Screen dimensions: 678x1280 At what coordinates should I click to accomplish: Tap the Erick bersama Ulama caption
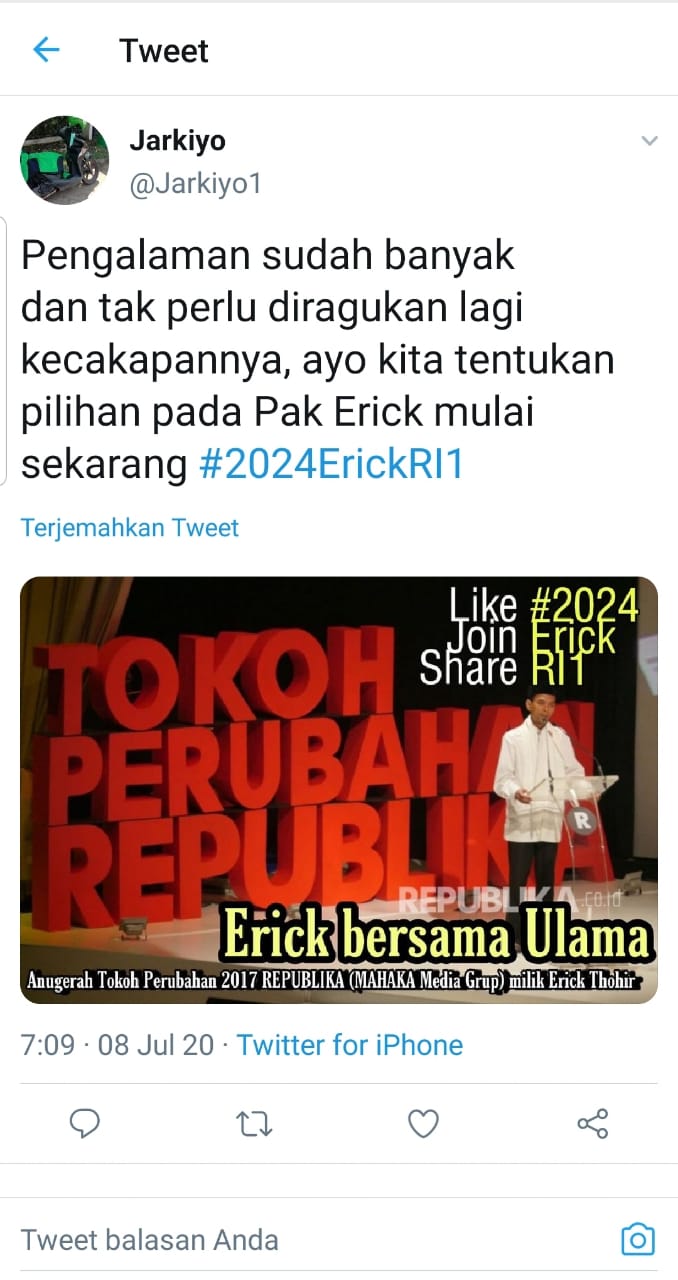coord(436,937)
